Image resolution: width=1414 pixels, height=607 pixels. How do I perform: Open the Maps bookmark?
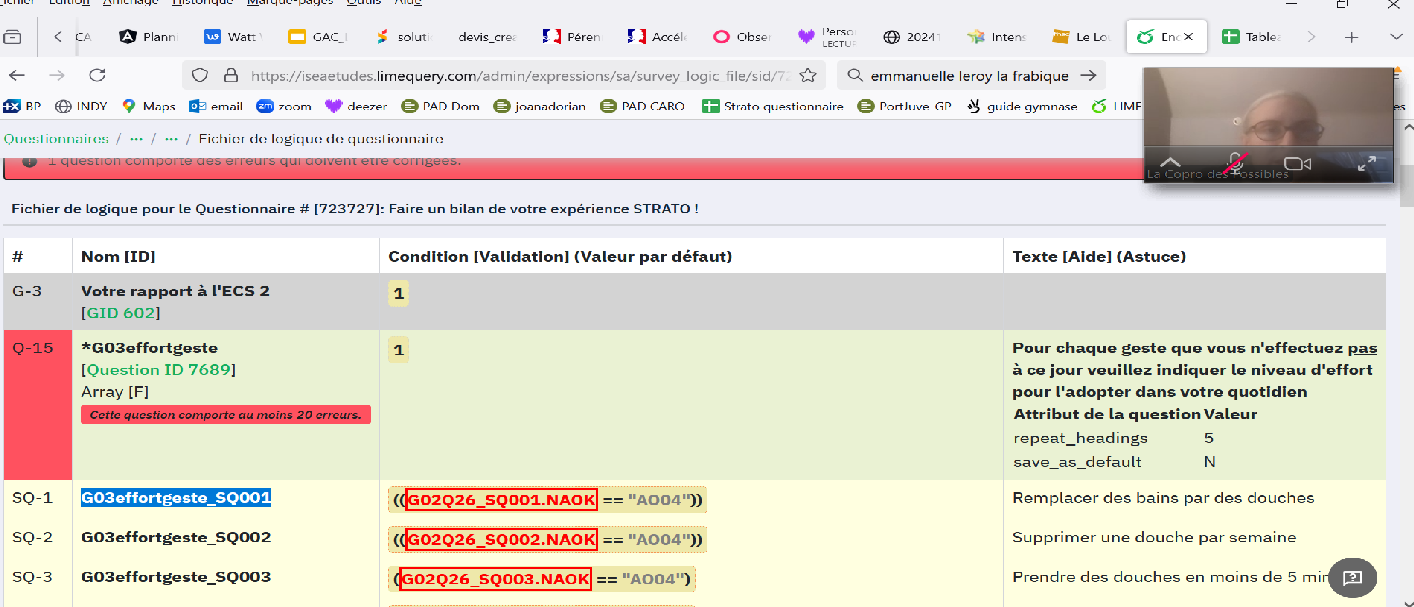pos(148,106)
